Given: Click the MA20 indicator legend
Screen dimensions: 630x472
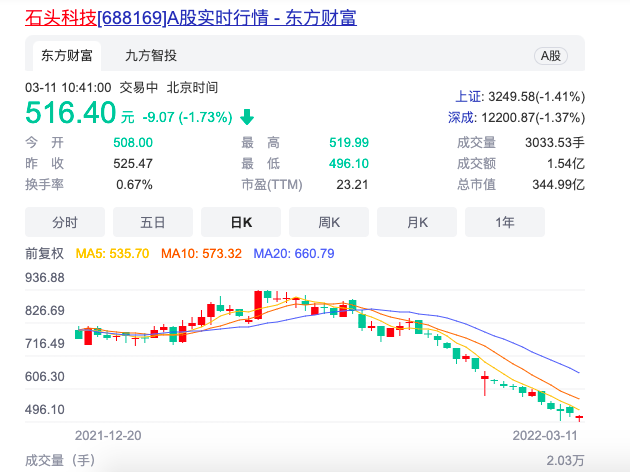Looking at the screenshot, I should coord(293,254).
